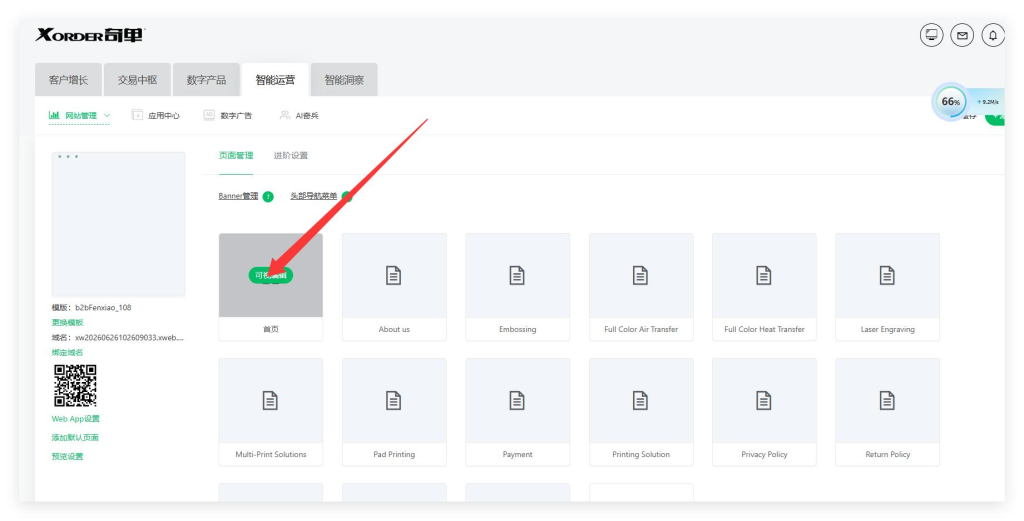1024x521 pixels.
Task: Click the template preview thumbnail
Action: point(118,225)
